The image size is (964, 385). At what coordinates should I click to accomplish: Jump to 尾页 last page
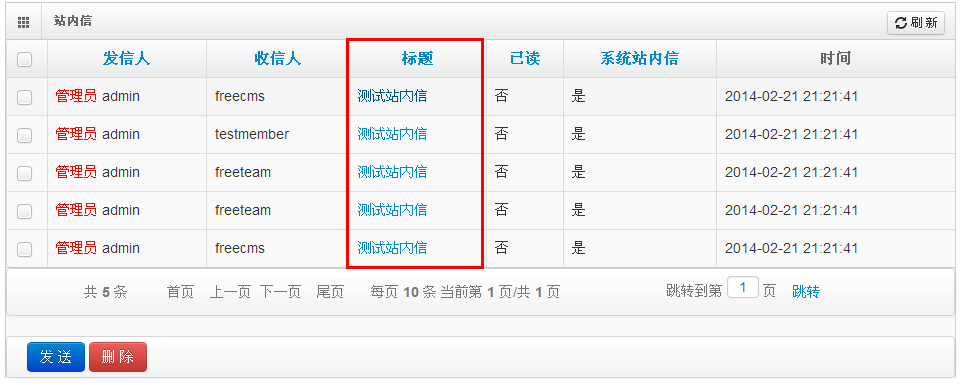point(330,292)
